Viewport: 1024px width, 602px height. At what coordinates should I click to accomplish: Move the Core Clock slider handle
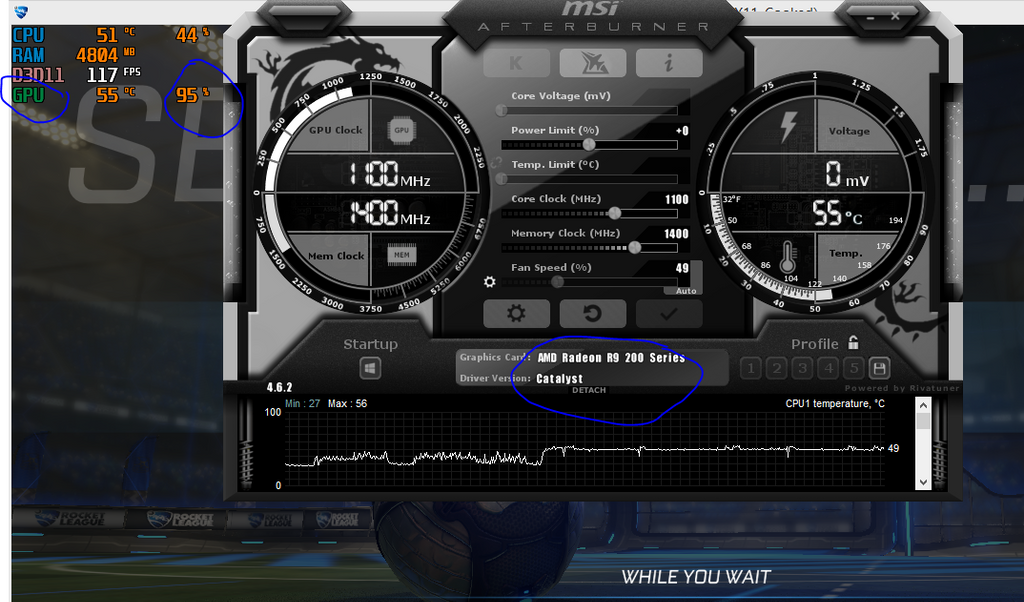(615, 213)
